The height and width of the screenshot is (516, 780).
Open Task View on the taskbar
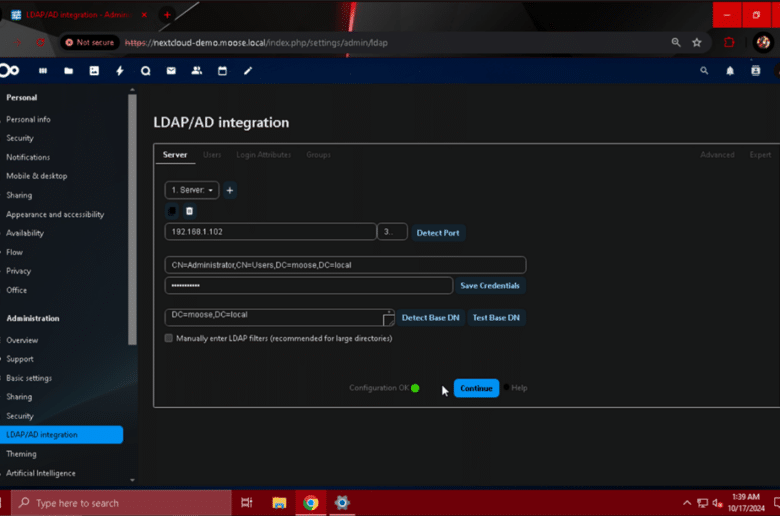[247, 503]
